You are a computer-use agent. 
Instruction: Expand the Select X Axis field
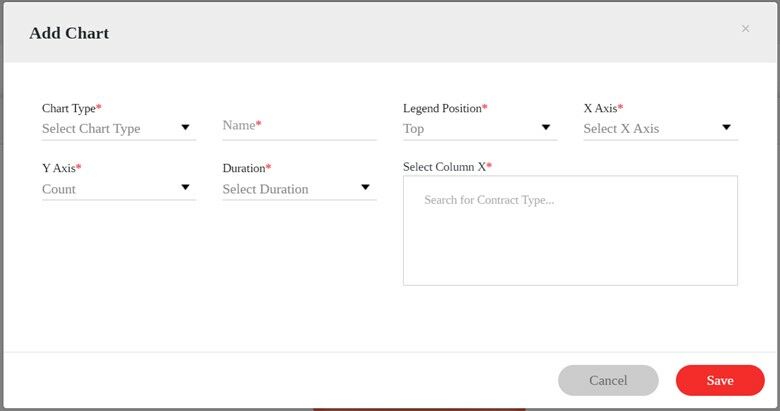(645, 128)
